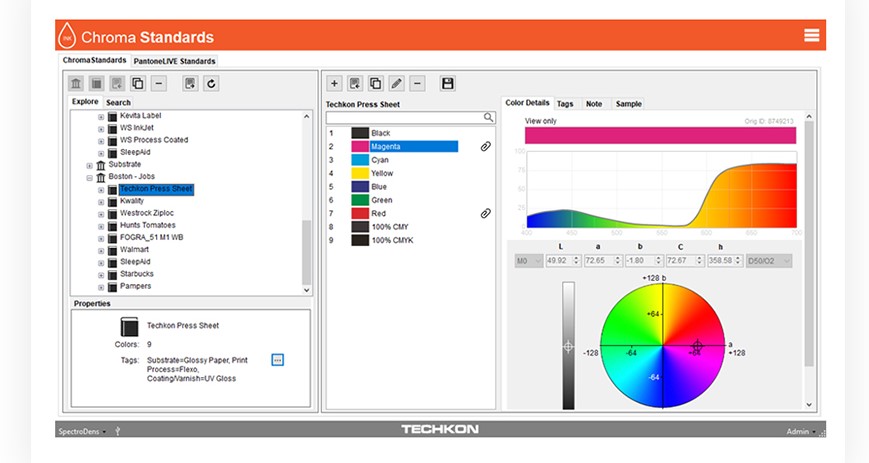The image size is (869, 463).
Task: Click the magnifier icon in the color search box
Action: (488, 118)
